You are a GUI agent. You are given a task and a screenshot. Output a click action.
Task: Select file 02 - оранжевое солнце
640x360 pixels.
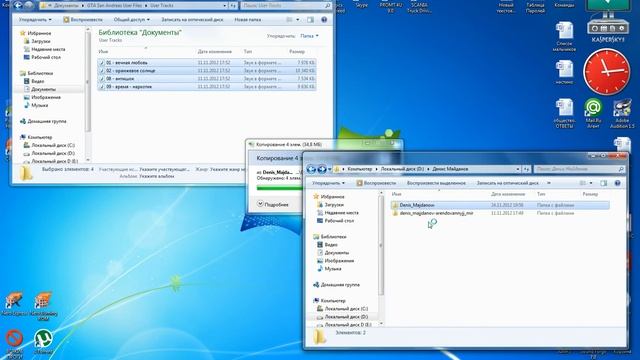coord(207,71)
